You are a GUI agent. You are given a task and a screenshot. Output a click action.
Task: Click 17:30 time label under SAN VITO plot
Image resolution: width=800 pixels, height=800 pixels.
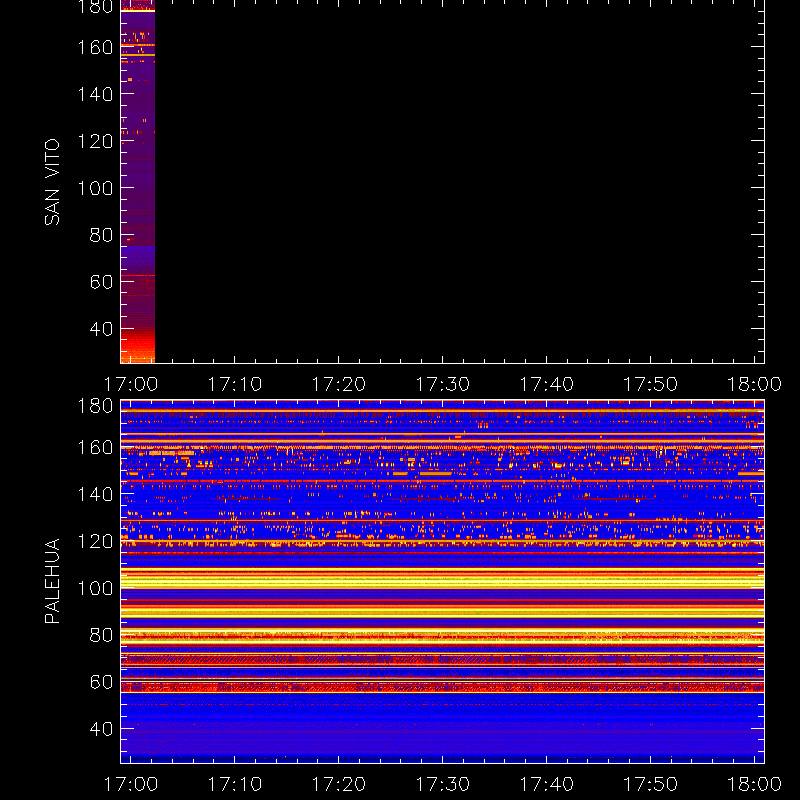click(x=443, y=384)
